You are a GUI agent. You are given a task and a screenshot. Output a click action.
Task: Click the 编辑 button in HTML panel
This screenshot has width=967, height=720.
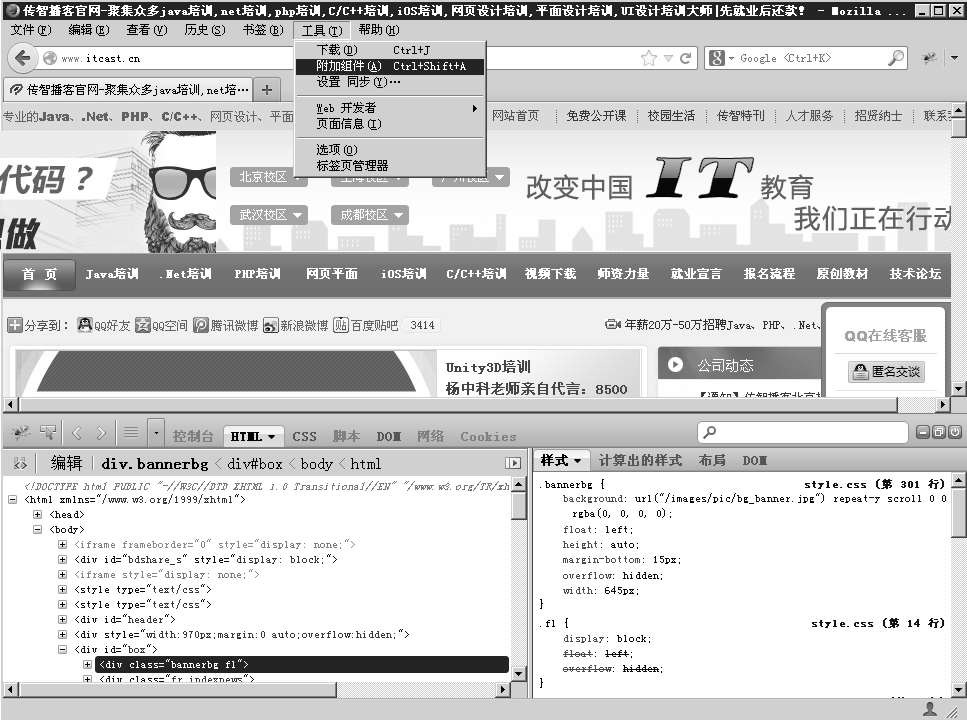66,464
